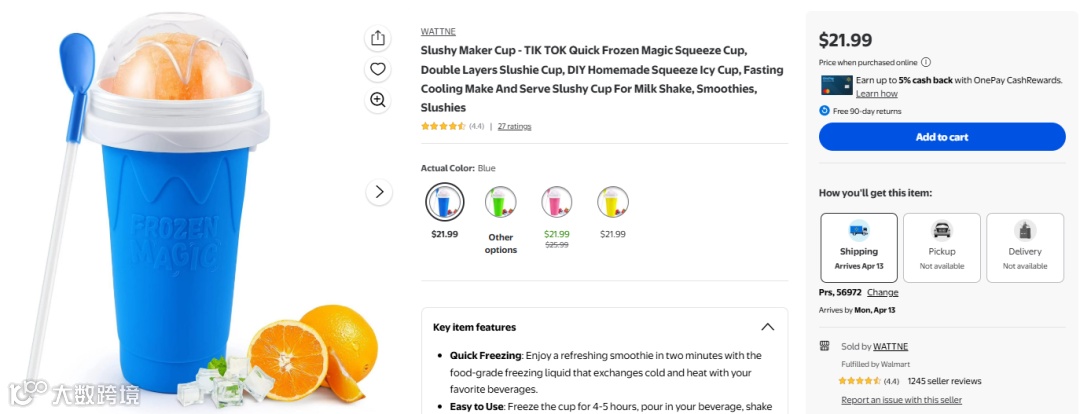Click info icon next to price when purchased online
Viewport: 1080px width, 414px height.
point(926,62)
